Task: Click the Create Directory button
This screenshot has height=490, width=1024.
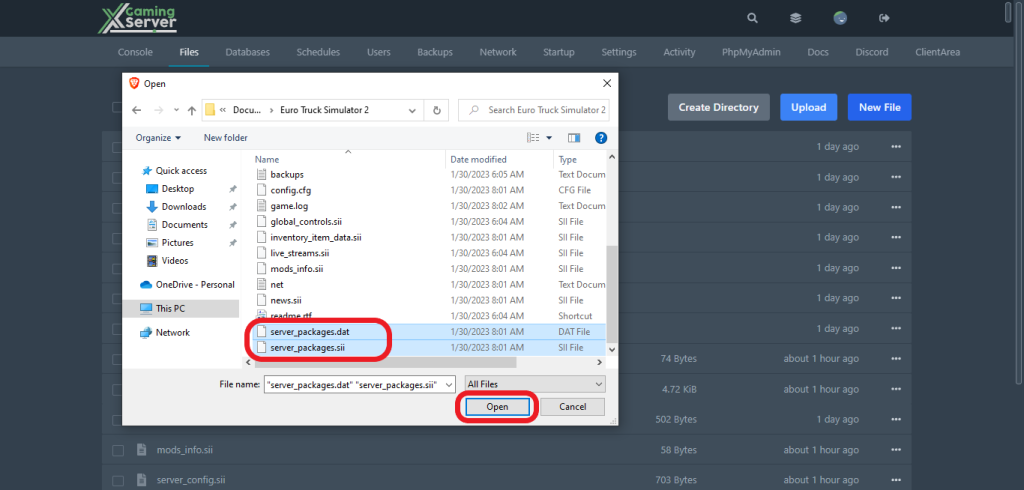Action: pos(718,107)
